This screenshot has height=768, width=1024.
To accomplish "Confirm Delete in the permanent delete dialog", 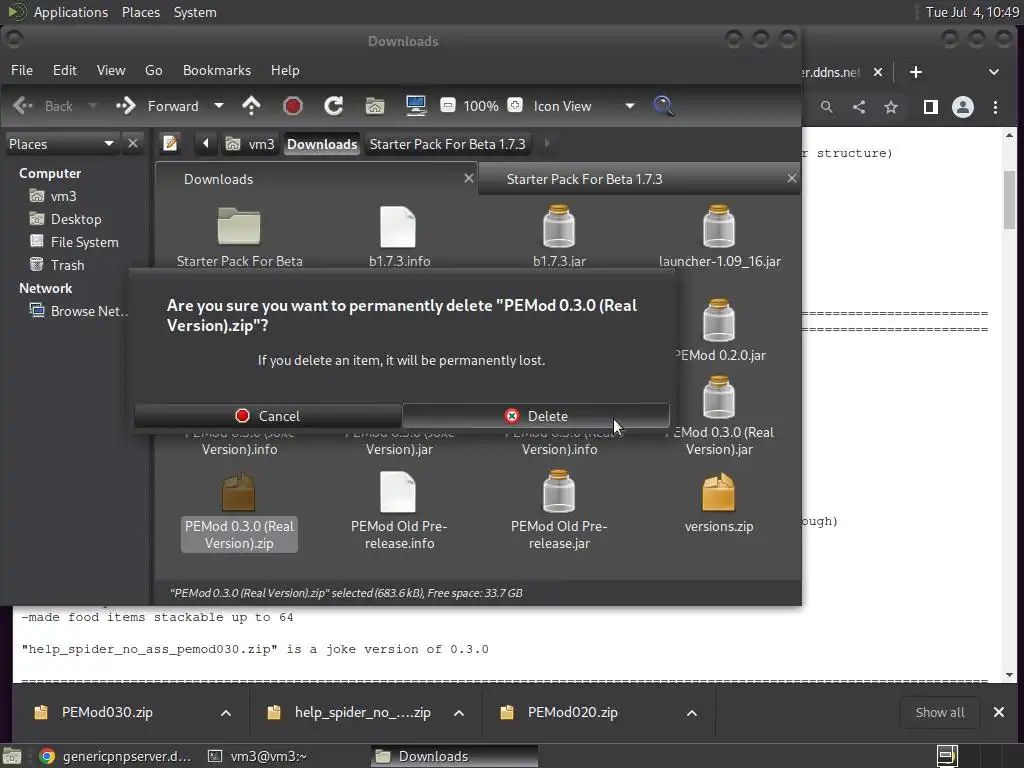I will [x=536, y=416].
